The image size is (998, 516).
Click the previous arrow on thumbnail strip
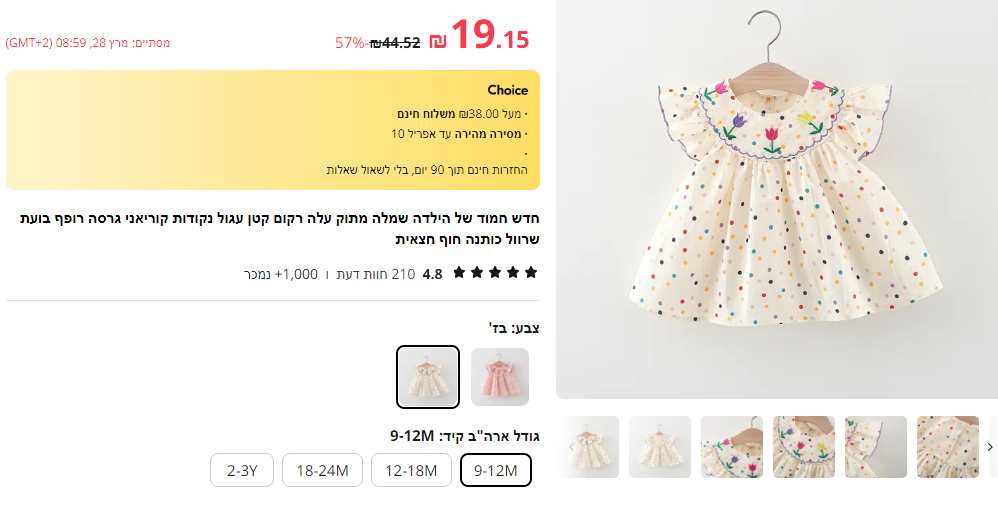[x=571, y=447]
